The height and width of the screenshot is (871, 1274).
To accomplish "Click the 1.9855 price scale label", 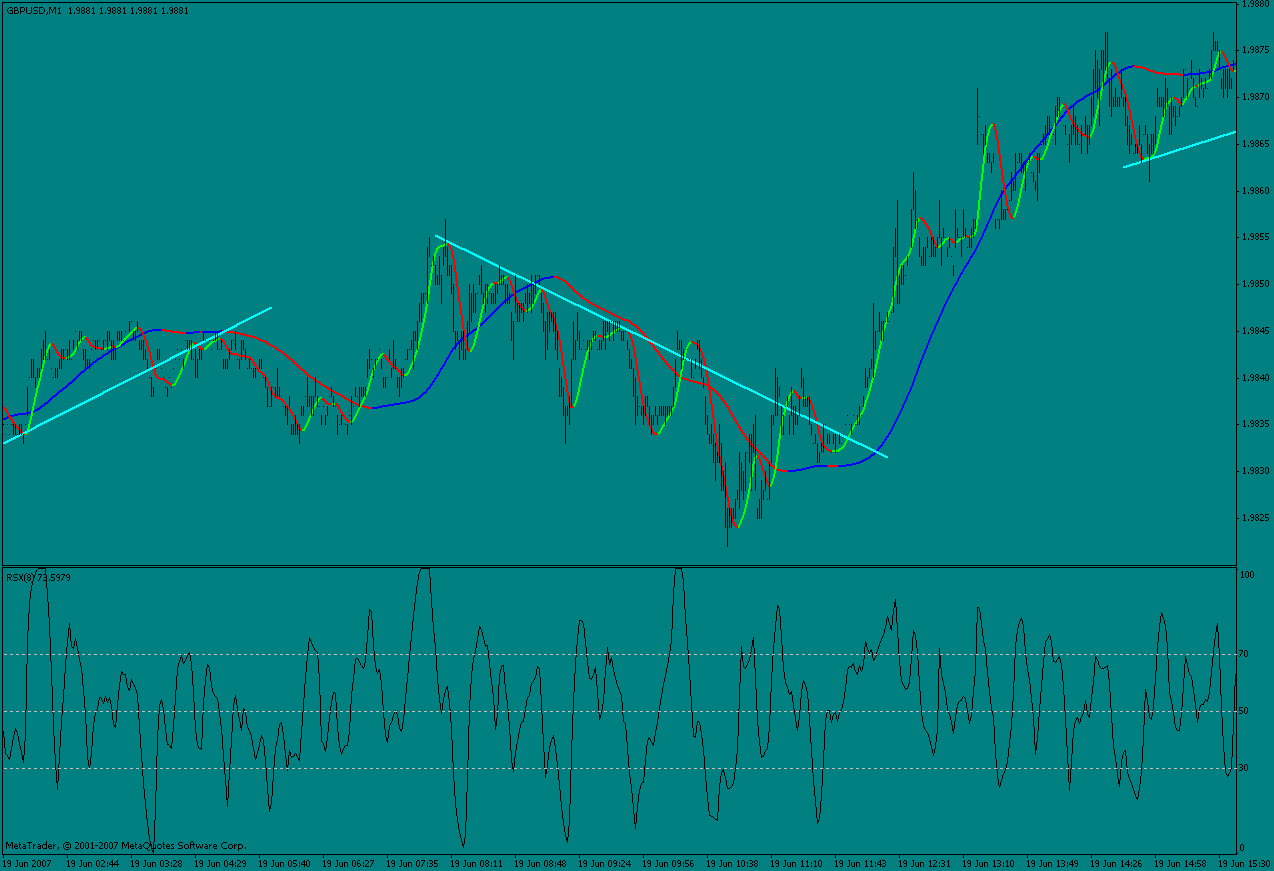I will point(1256,237).
